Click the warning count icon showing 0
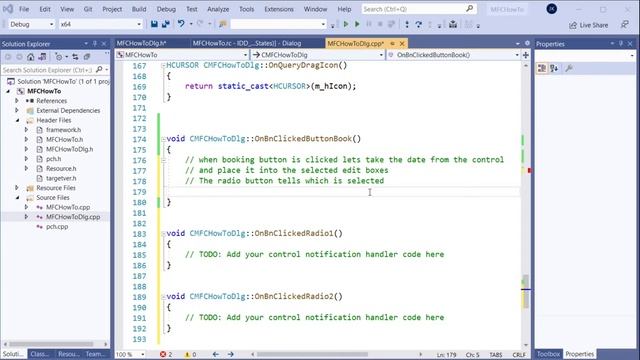Image resolution: width=640 pixels, height=360 pixels. coord(187,354)
